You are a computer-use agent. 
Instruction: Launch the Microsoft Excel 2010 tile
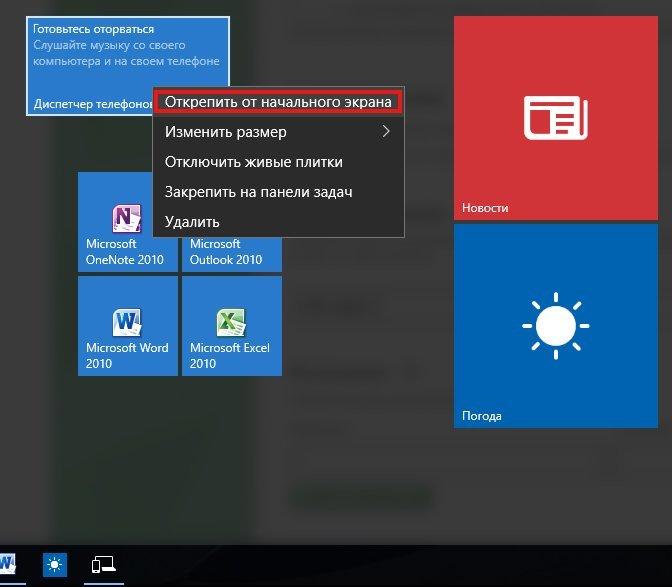tap(232, 326)
